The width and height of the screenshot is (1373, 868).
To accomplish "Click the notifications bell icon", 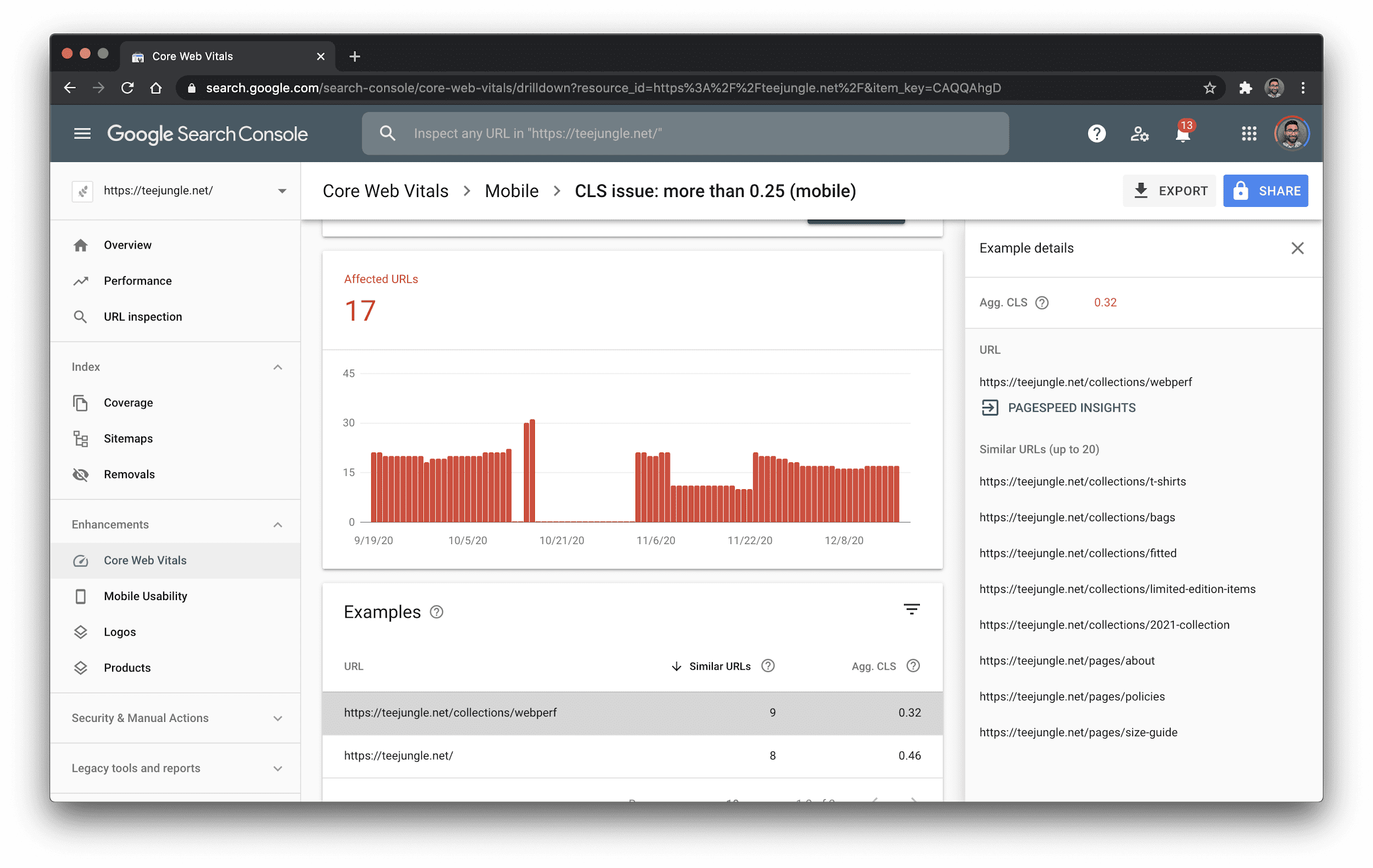I will pos(1183,133).
